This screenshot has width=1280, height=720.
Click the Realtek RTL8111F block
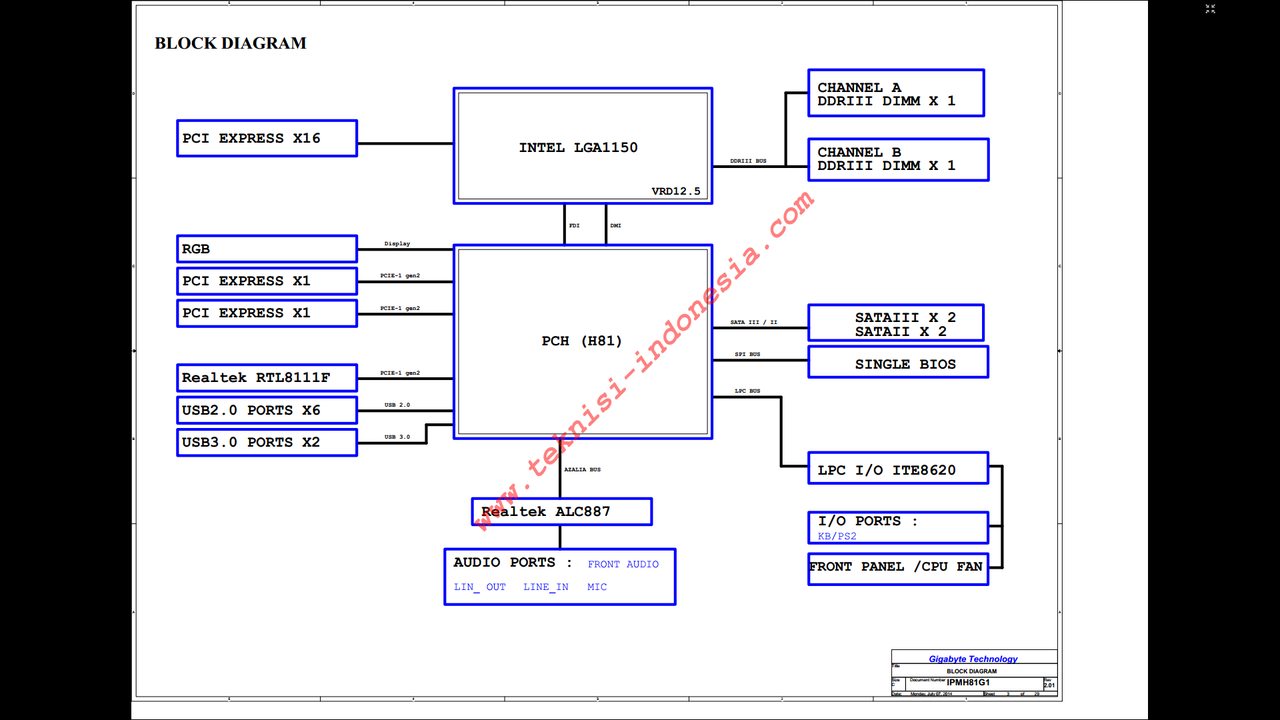[267, 378]
